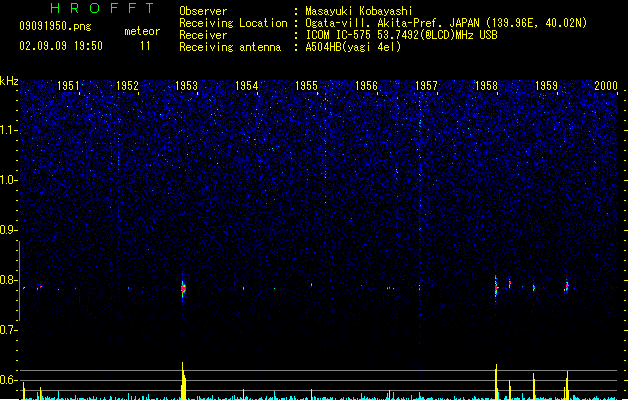This screenshot has width=629, height=400.
Task: Click the 1.1 kHz frequency label
Action: 8,130
